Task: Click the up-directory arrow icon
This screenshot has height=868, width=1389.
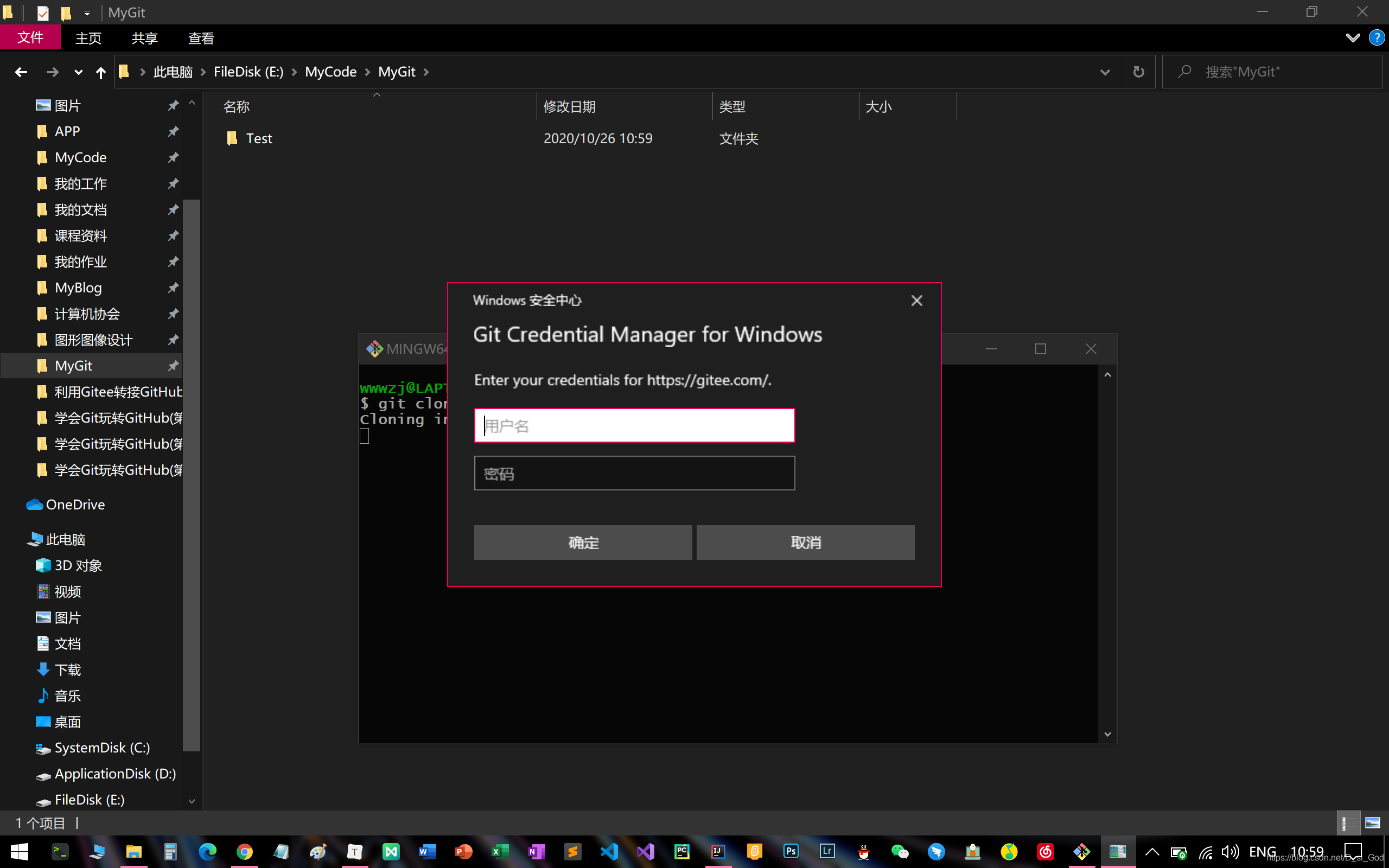Action: pos(100,72)
